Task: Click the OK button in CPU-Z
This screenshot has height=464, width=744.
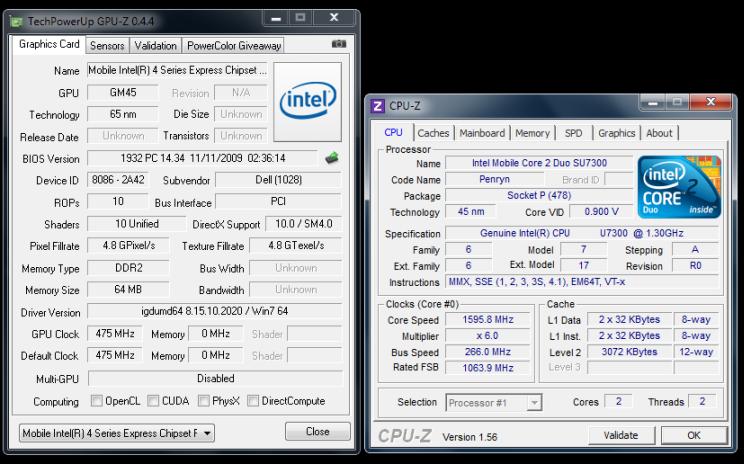Action: click(x=690, y=436)
